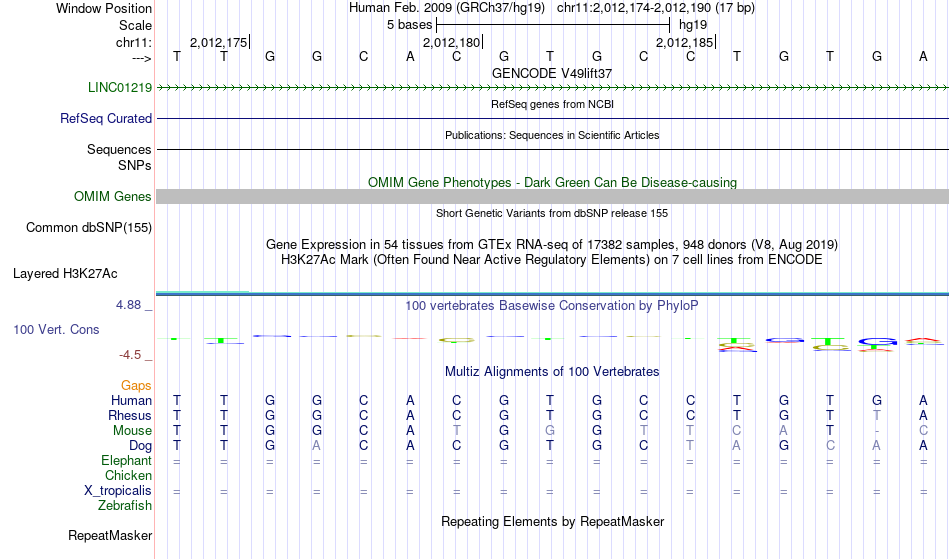Screen dimensions: 950x559
Task: Click the dash gap in the Mouse row
Action: (877, 431)
